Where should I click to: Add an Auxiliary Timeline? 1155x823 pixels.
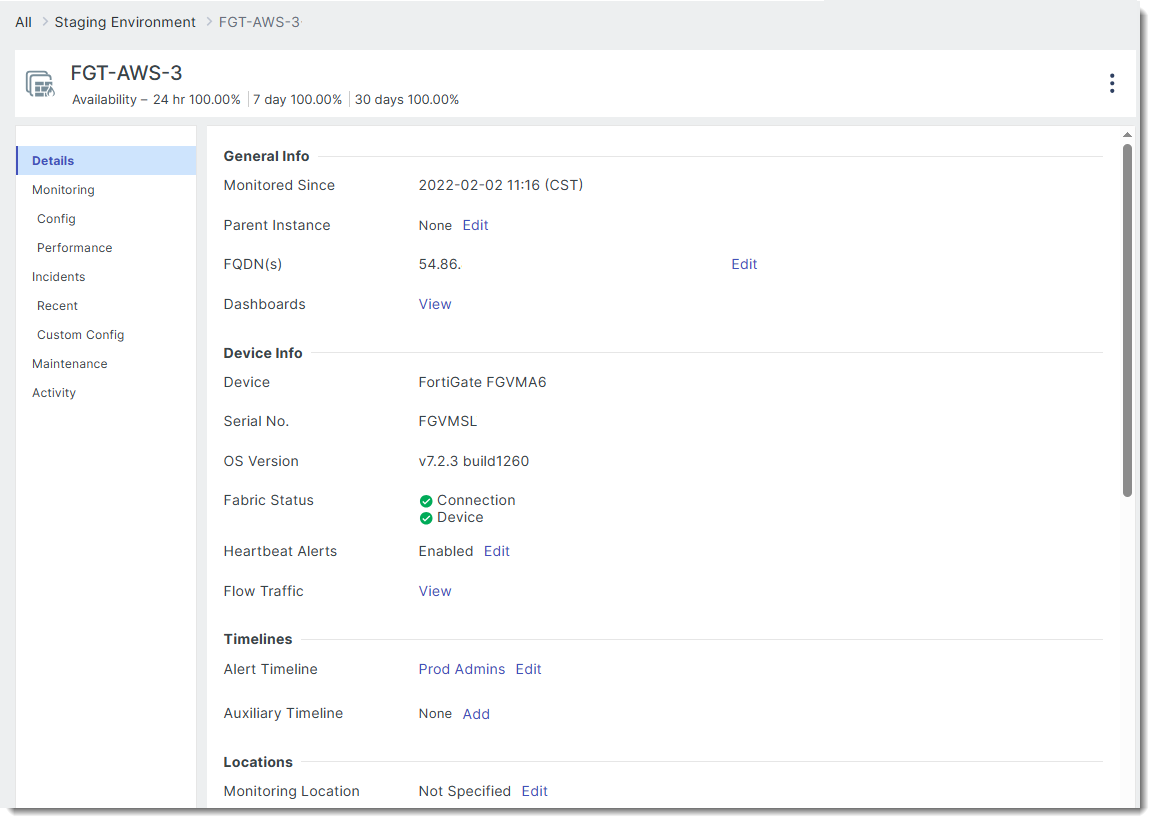tap(476, 715)
